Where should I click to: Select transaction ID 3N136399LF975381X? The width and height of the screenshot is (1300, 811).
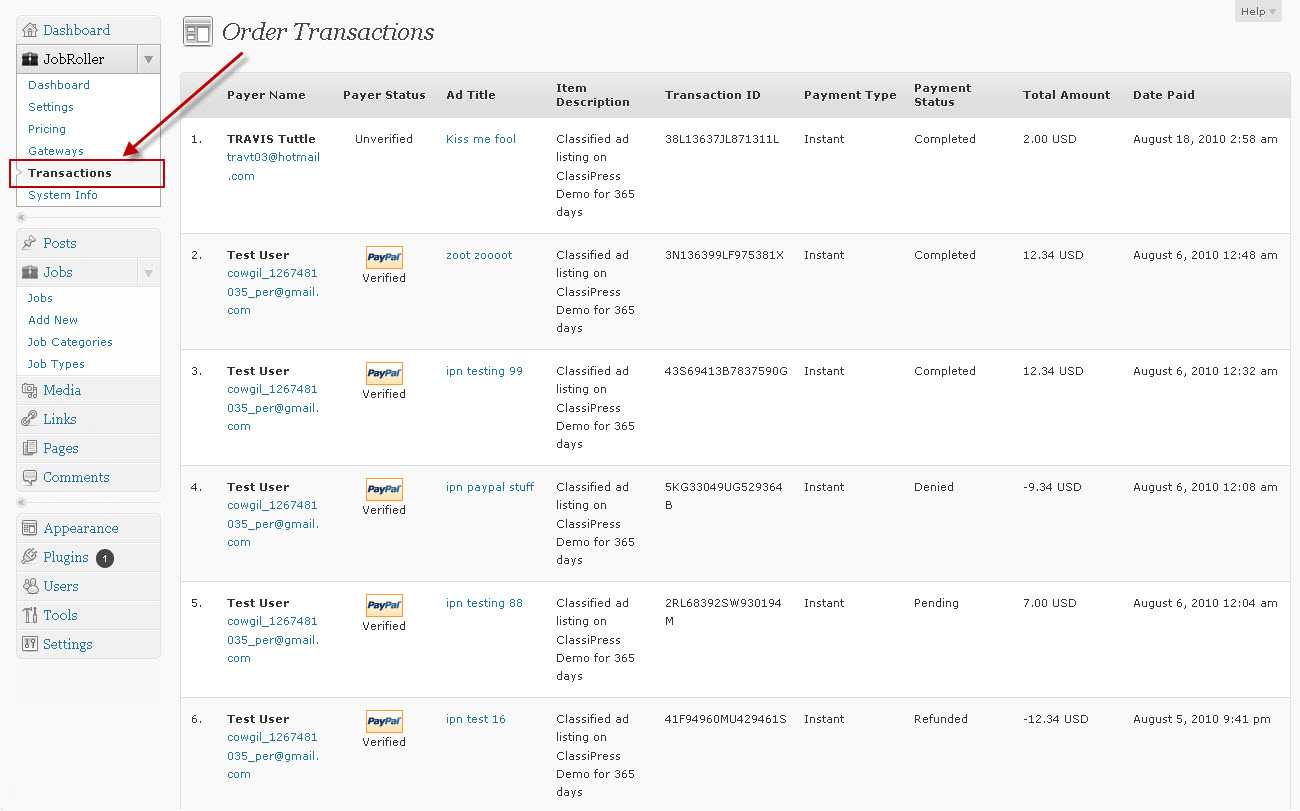point(724,255)
